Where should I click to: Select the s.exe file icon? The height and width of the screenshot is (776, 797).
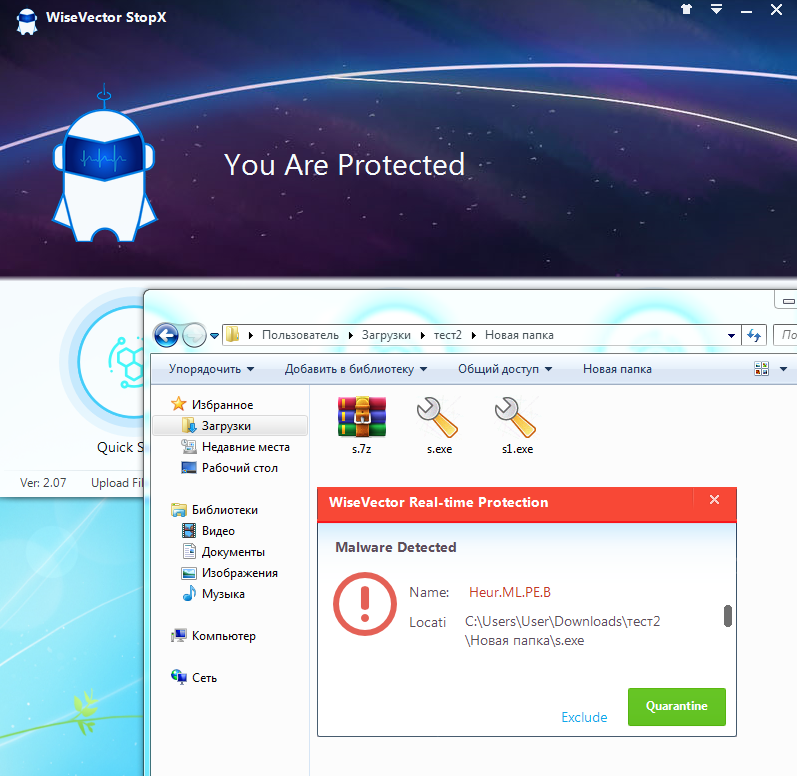coord(438,418)
